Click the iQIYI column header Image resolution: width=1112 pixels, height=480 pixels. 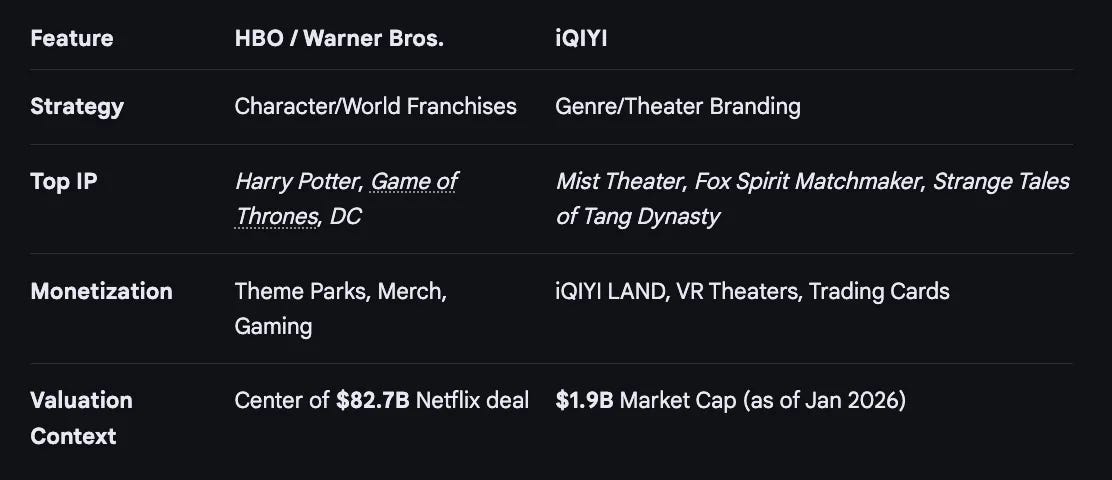(581, 38)
